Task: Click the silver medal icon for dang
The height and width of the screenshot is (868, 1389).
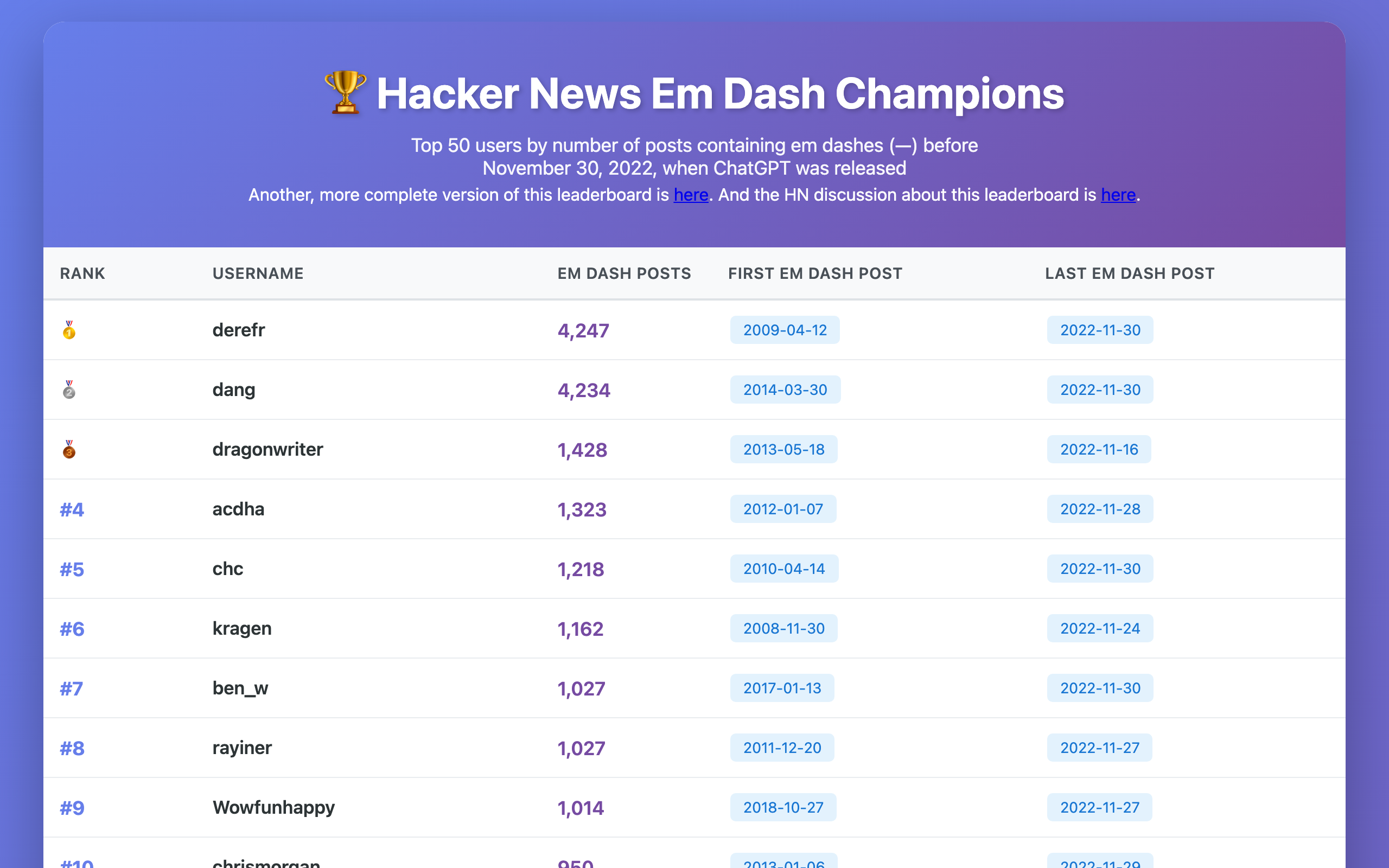Action: click(69, 390)
